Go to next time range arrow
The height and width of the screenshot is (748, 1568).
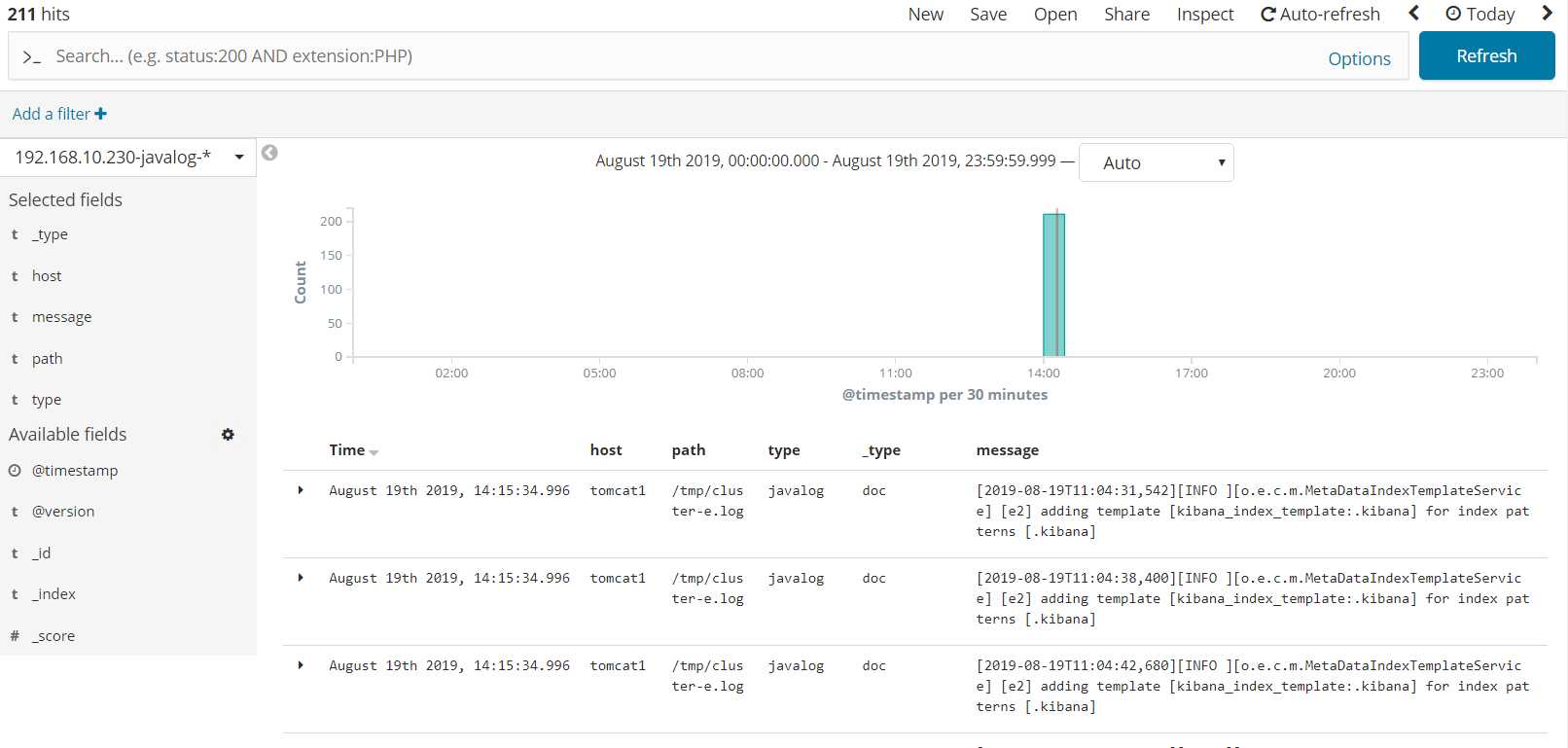click(x=1547, y=13)
